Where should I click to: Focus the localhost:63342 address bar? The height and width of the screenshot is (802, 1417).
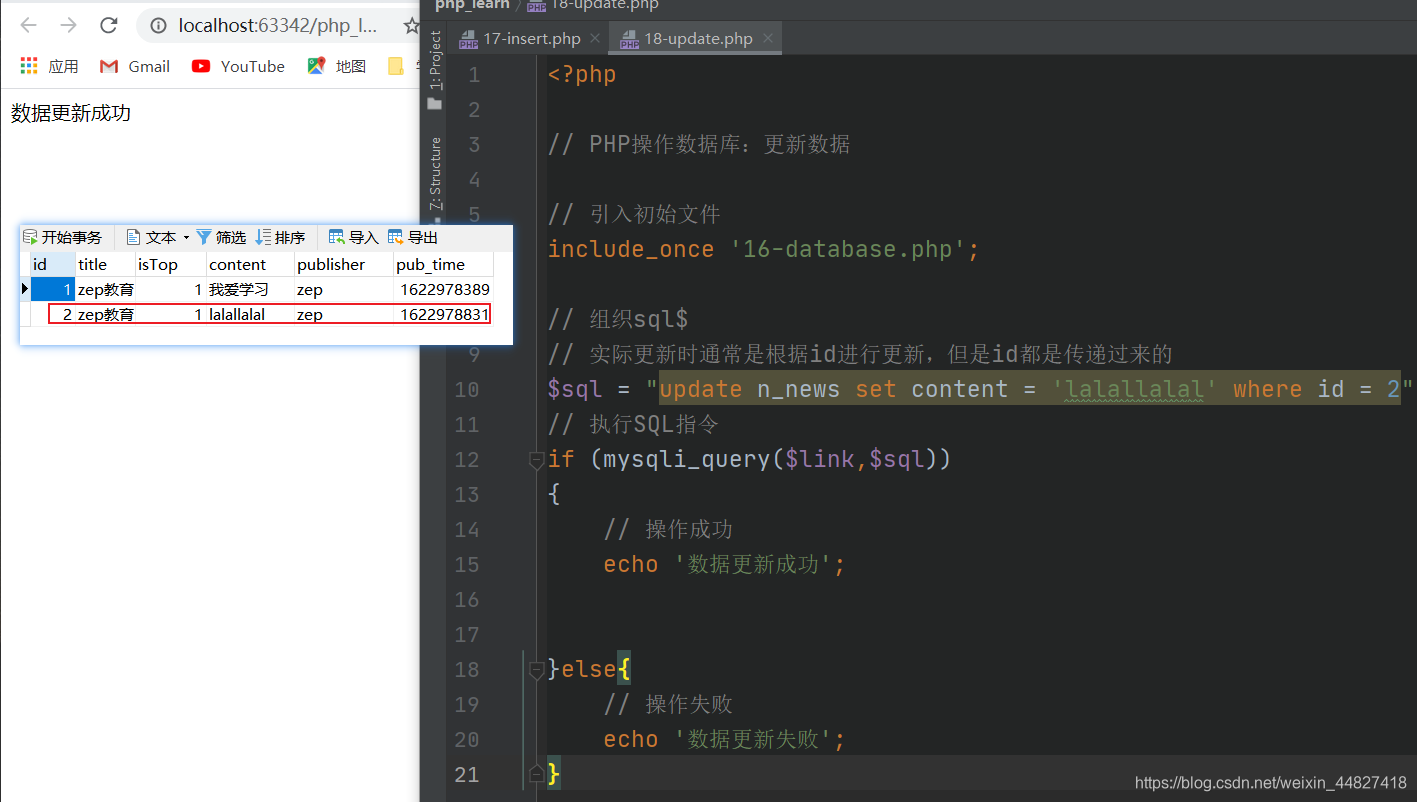(x=278, y=25)
